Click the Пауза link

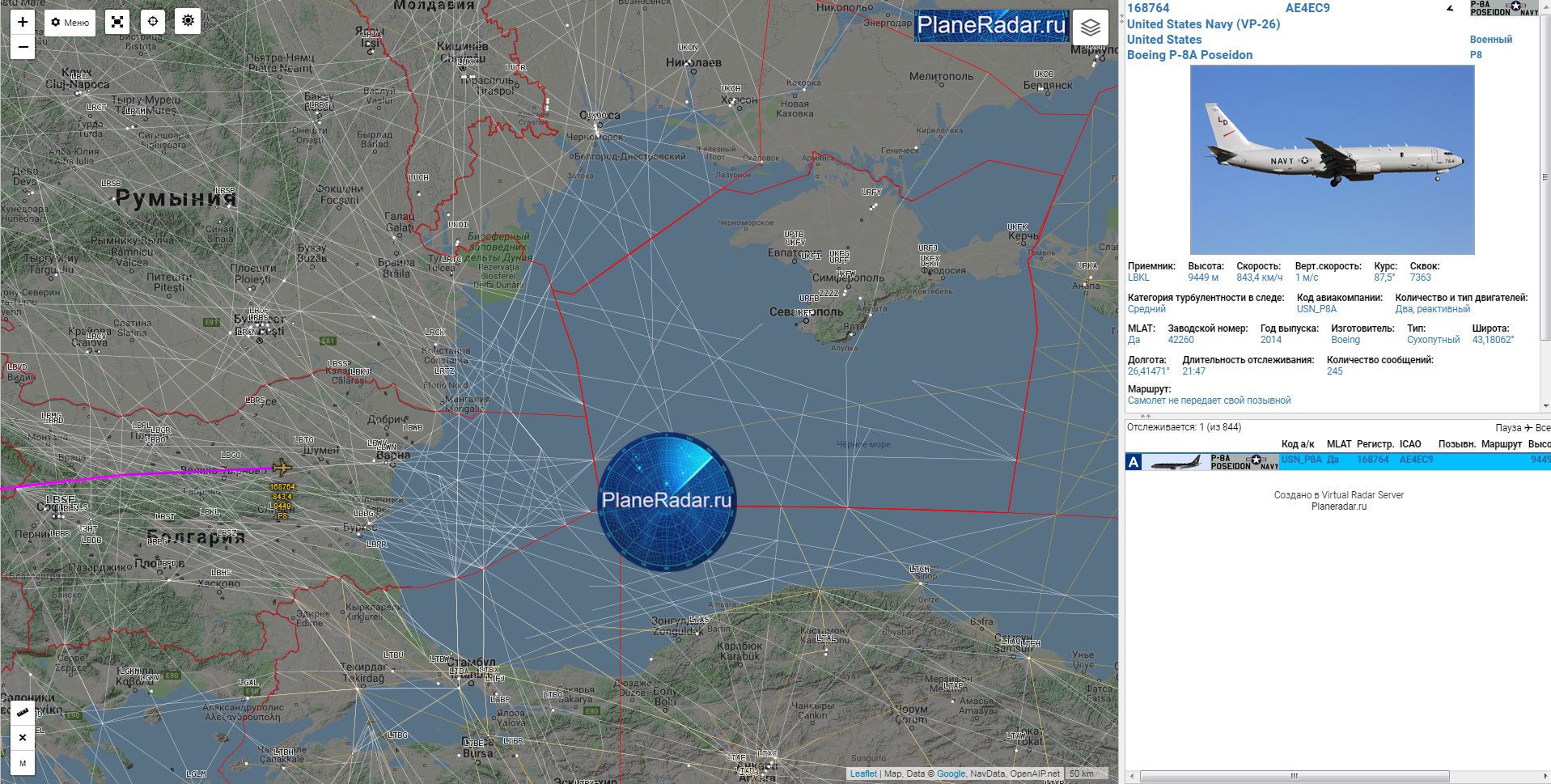click(x=1507, y=427)
